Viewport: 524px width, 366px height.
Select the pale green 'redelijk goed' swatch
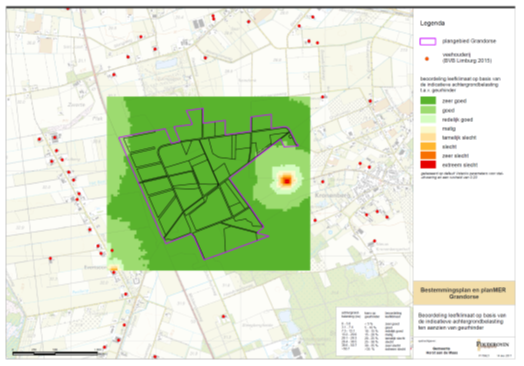click(x=428, y=119)
